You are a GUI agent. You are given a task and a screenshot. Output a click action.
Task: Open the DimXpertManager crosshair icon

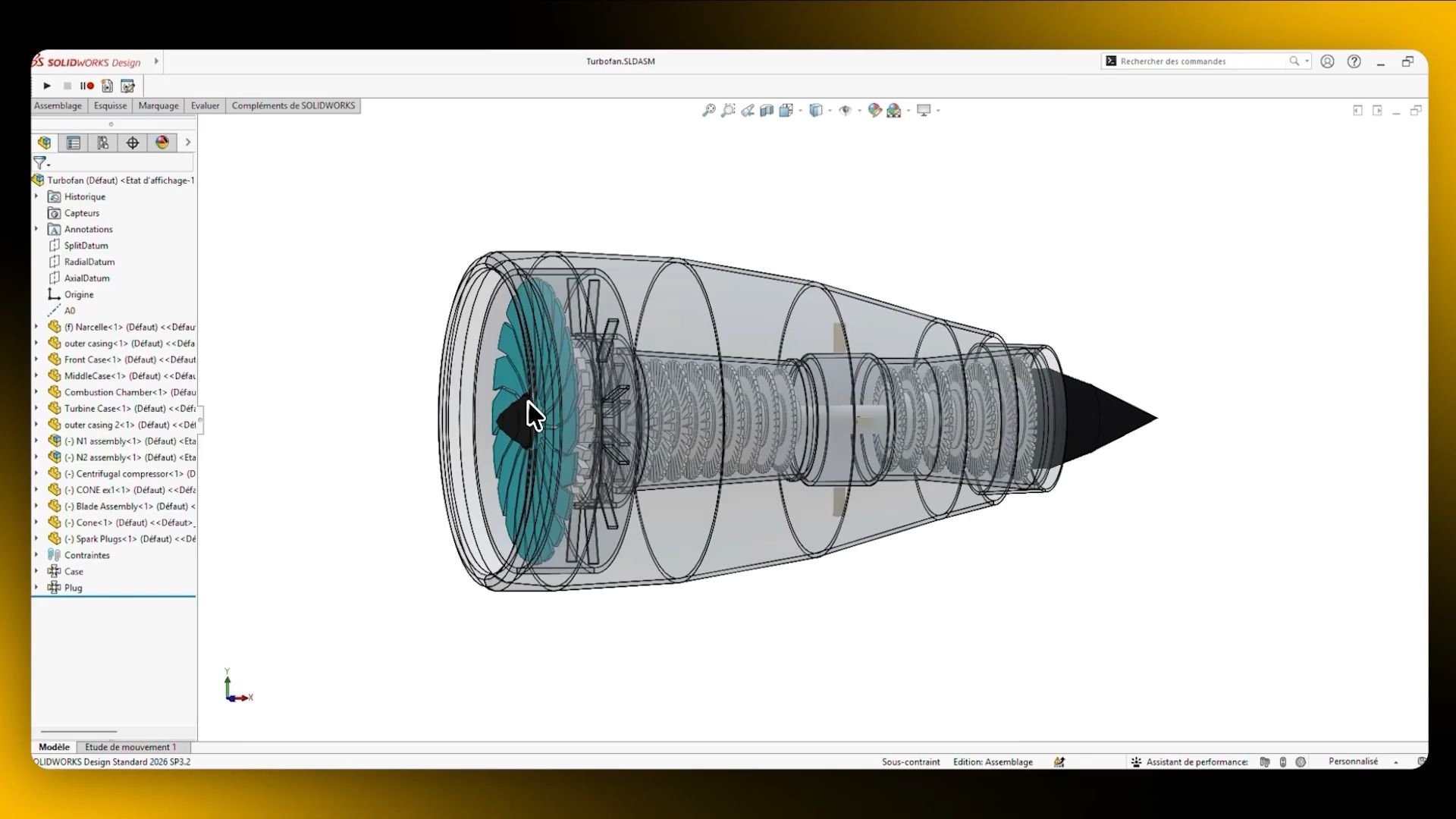click(x=133, y=143)
